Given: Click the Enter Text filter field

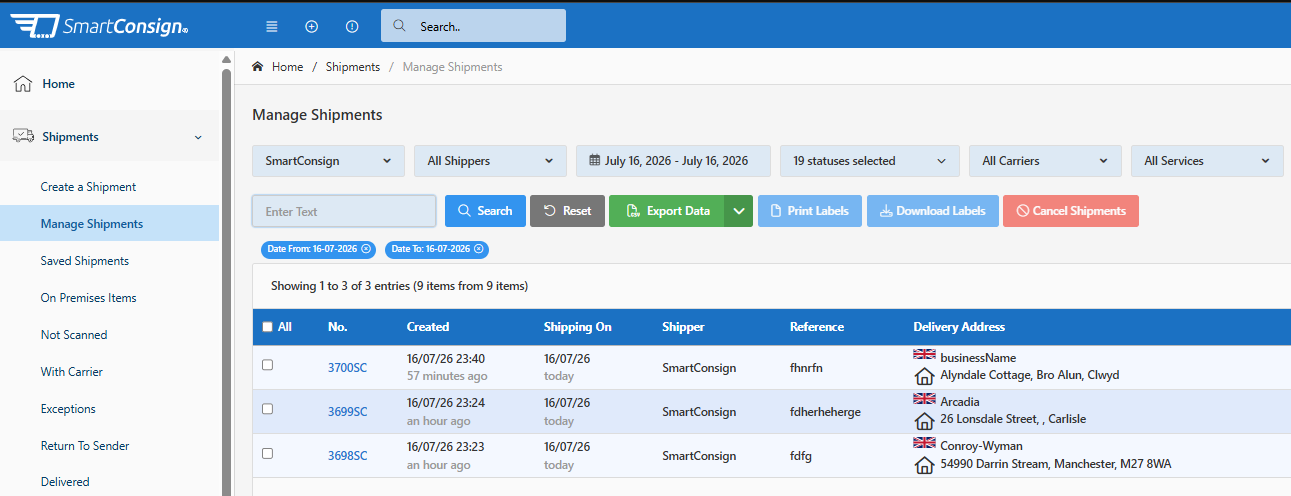Looking at the screenshot, I should [x=344, y=211].
